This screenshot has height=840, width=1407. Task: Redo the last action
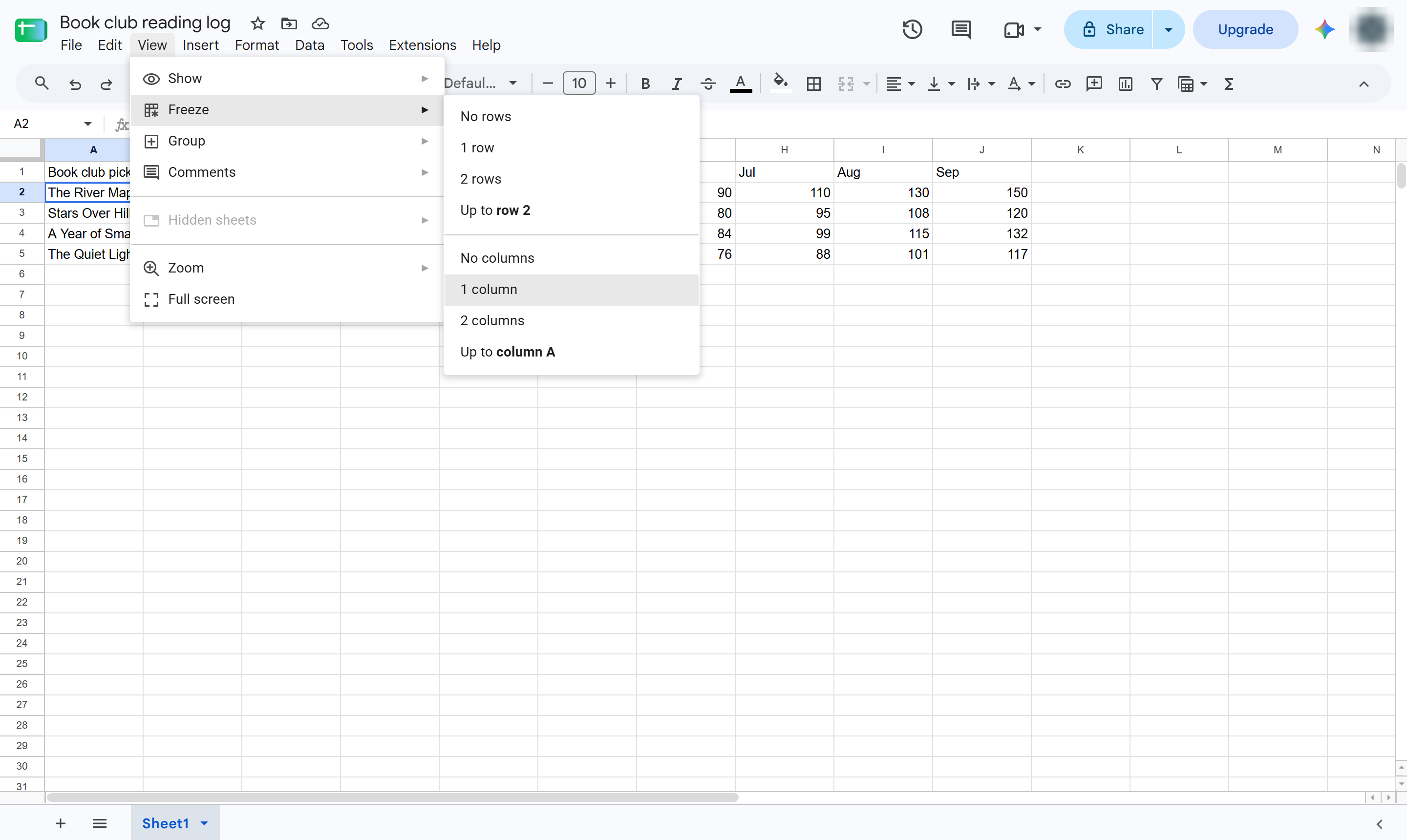click(107, 84)
